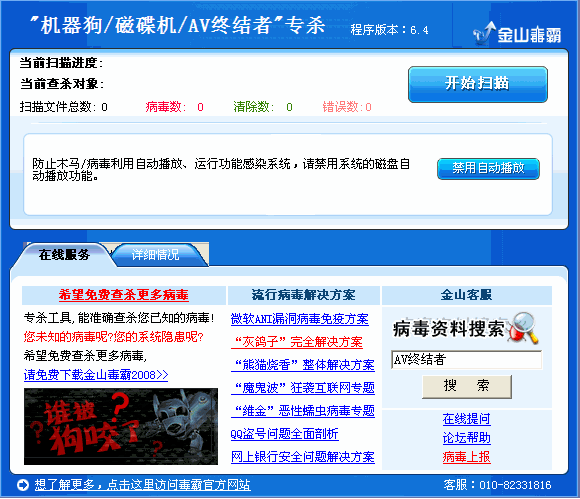Open the 病毒上报 link
Image resolution: width=580 pixels, height=499 pixels.
[466, 457]
